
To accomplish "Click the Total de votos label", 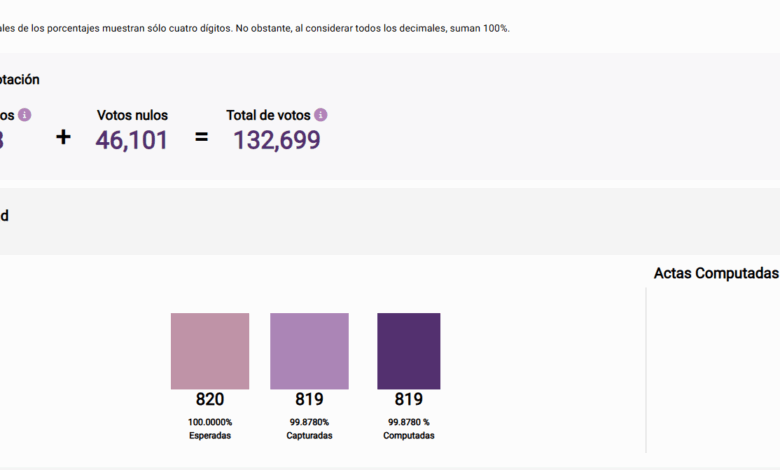I will coord(269,115).
